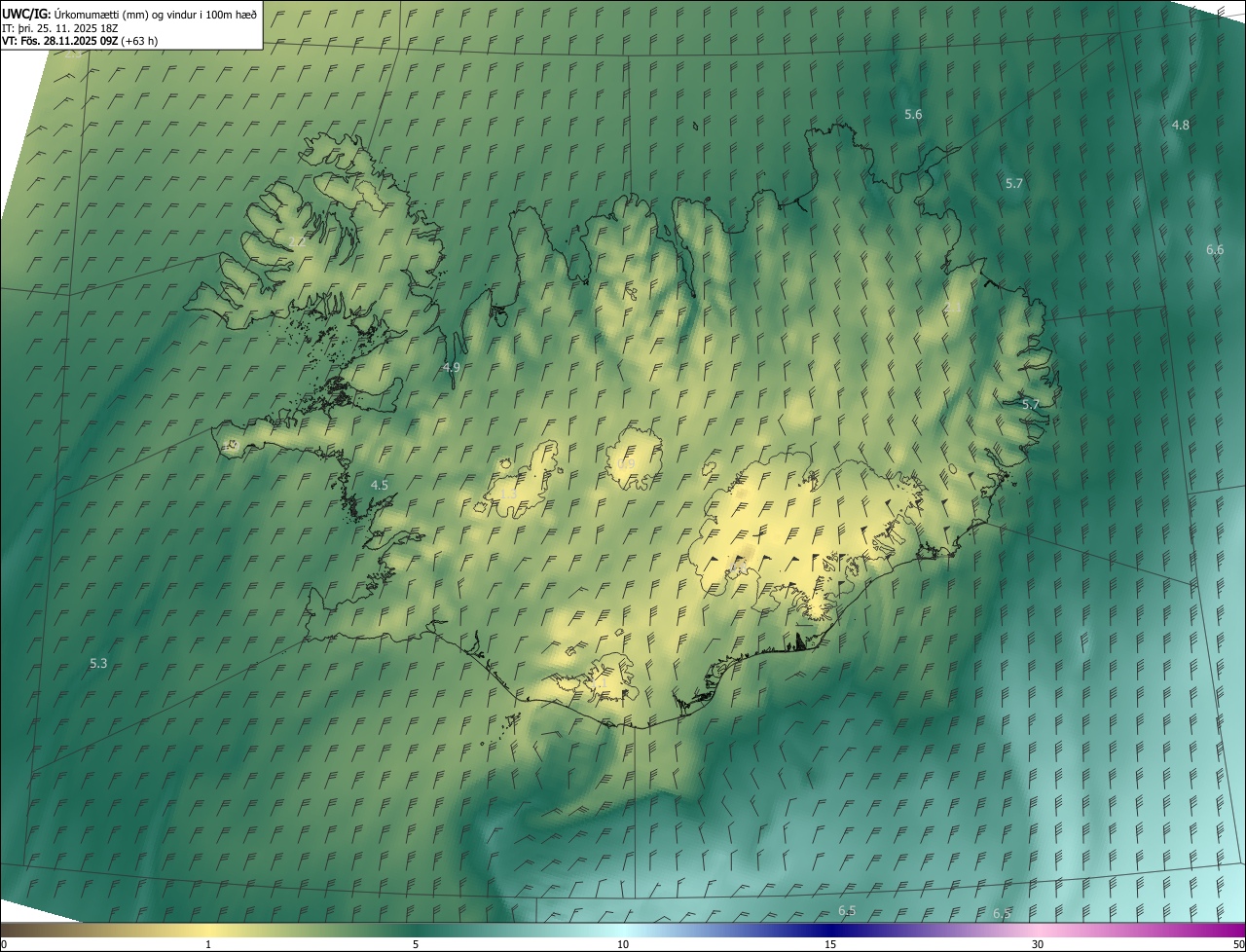Screen dimensions: 1246x952
Task: Click the 2.2 value label over the Westfjords
Action: pyautogui.click(x=297, y=240)
